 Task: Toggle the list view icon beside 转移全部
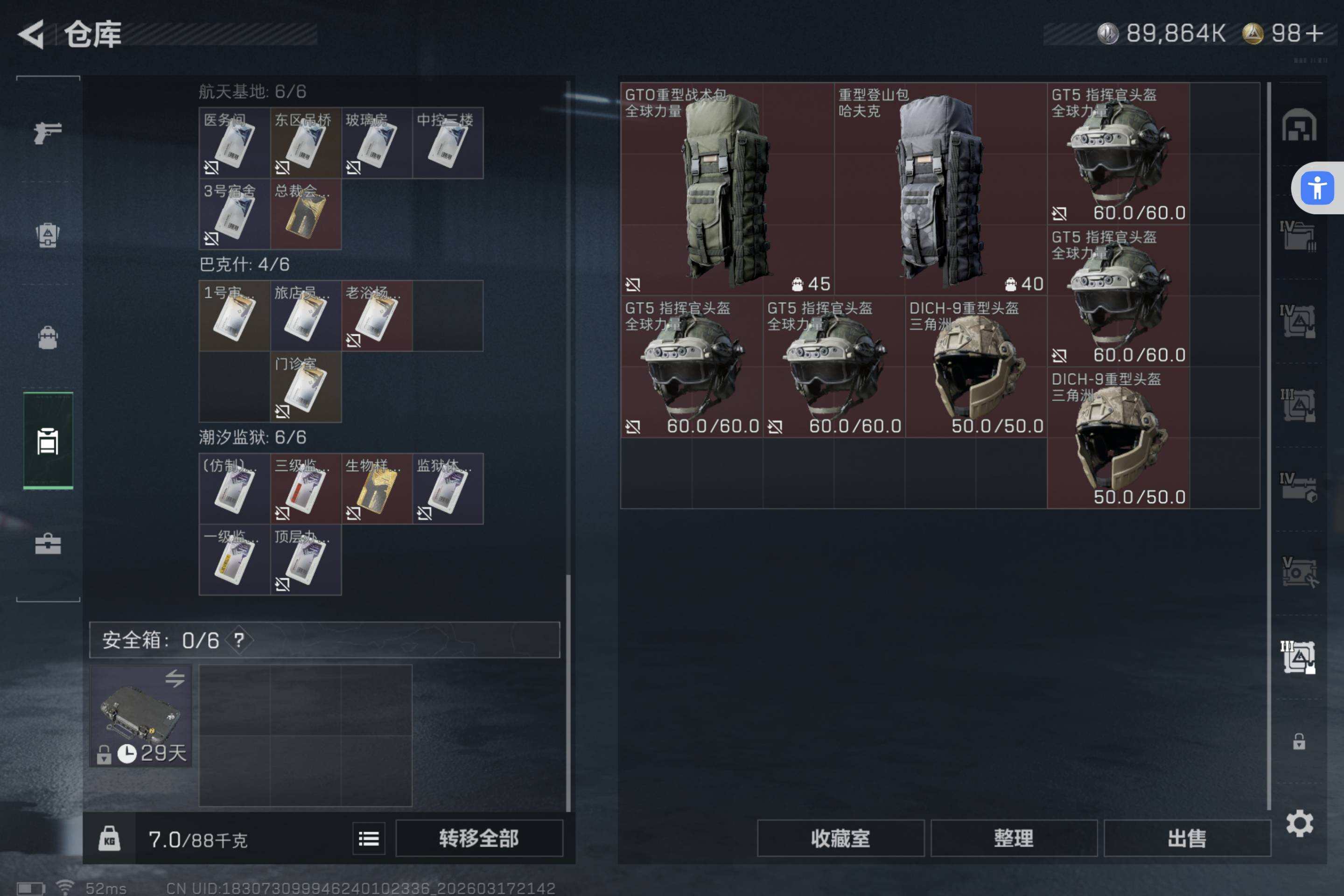(369, 838)
